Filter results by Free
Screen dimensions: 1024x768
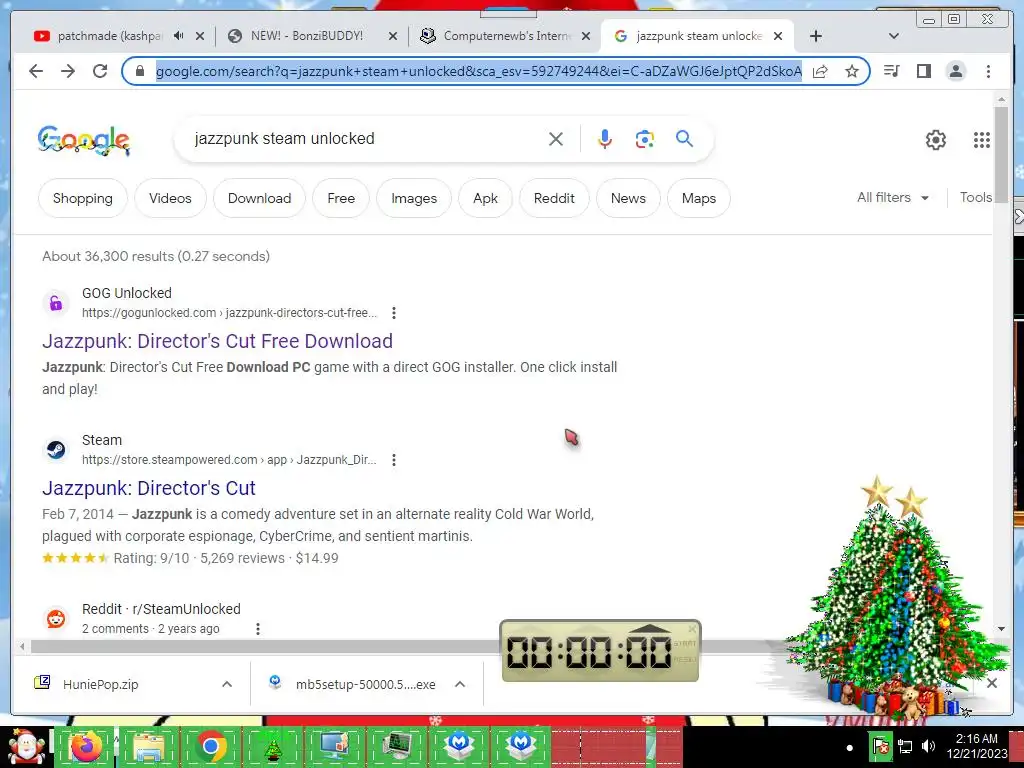(341, 198)
